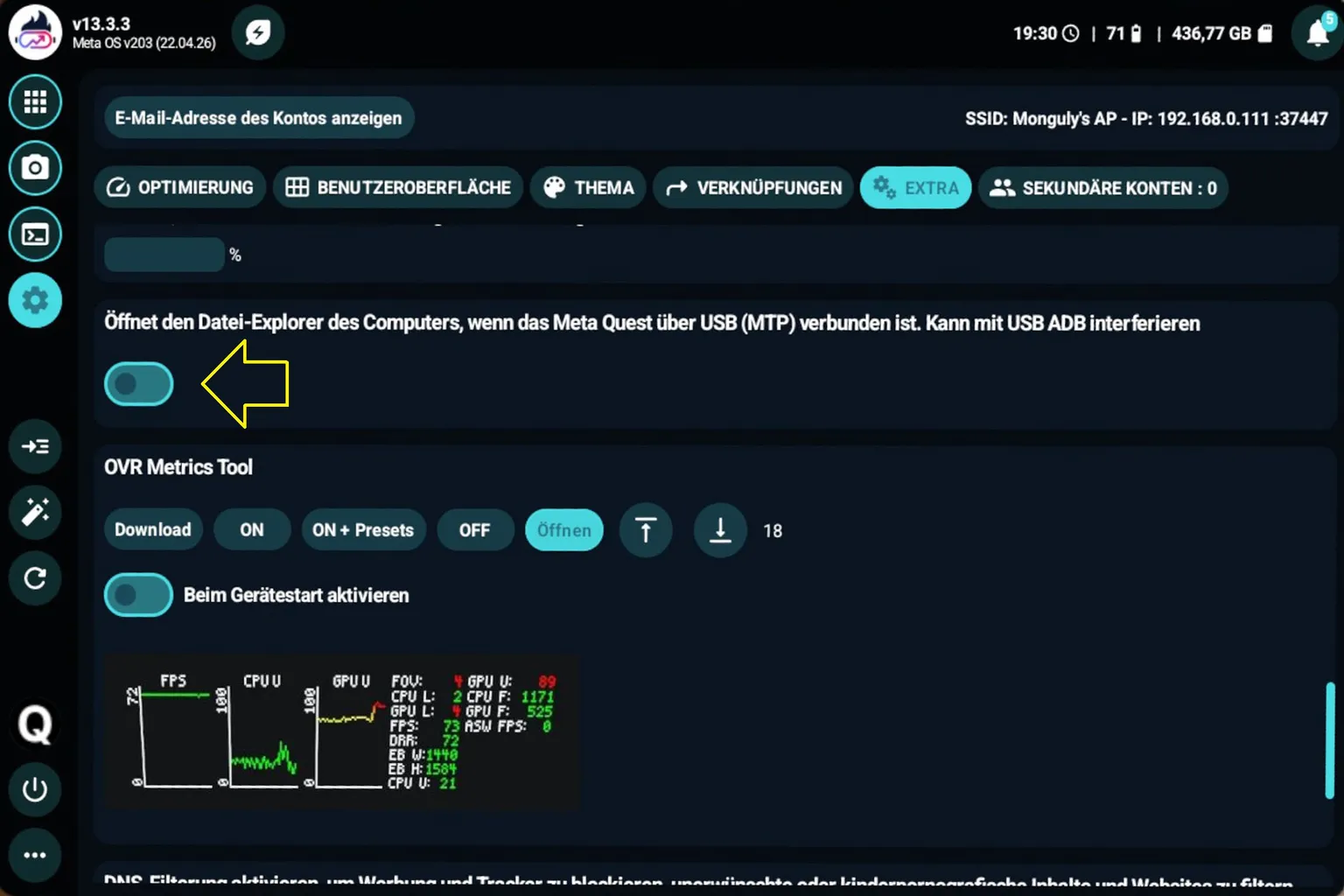Click the lightning bolt icon in header

click(x=258, y=33)
